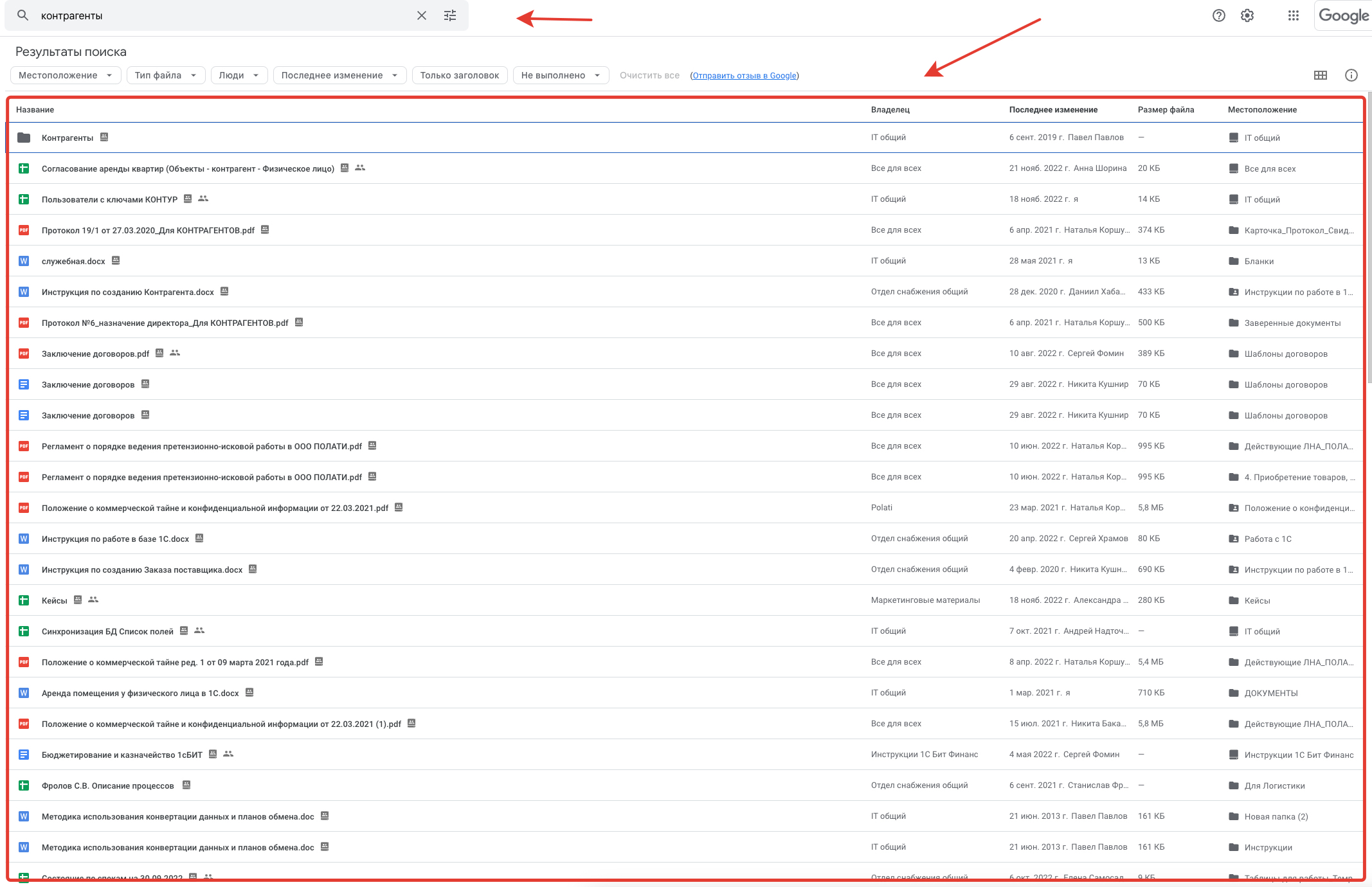Expand the Местоположение filter dropdown
The image size is (1372, 887).
[x=66, y=75]
